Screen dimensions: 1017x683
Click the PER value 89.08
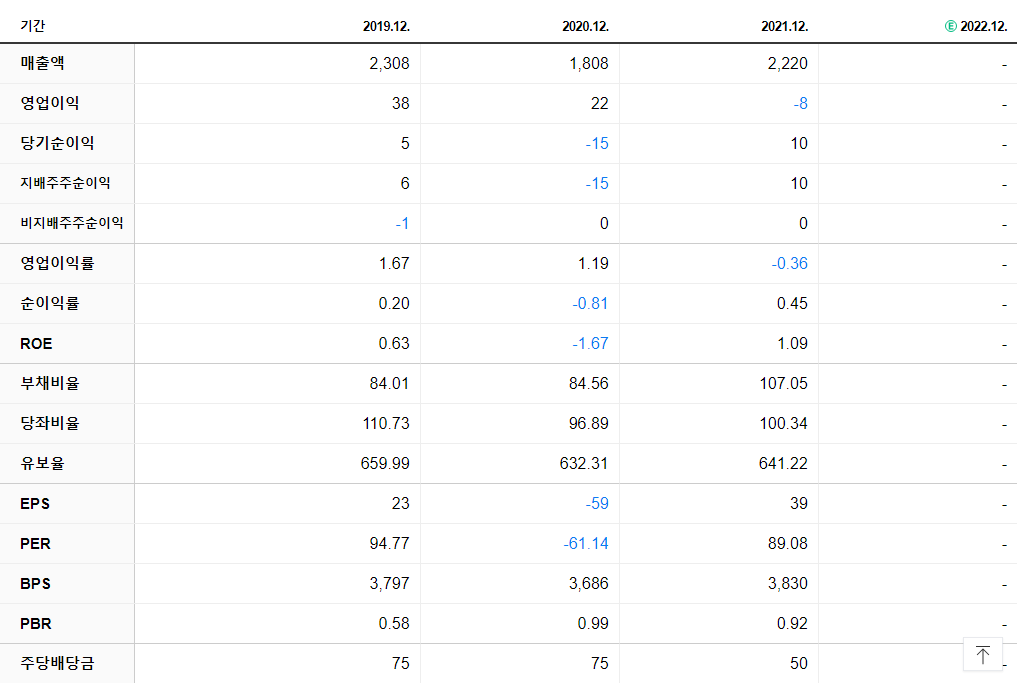tap(787, 544)
